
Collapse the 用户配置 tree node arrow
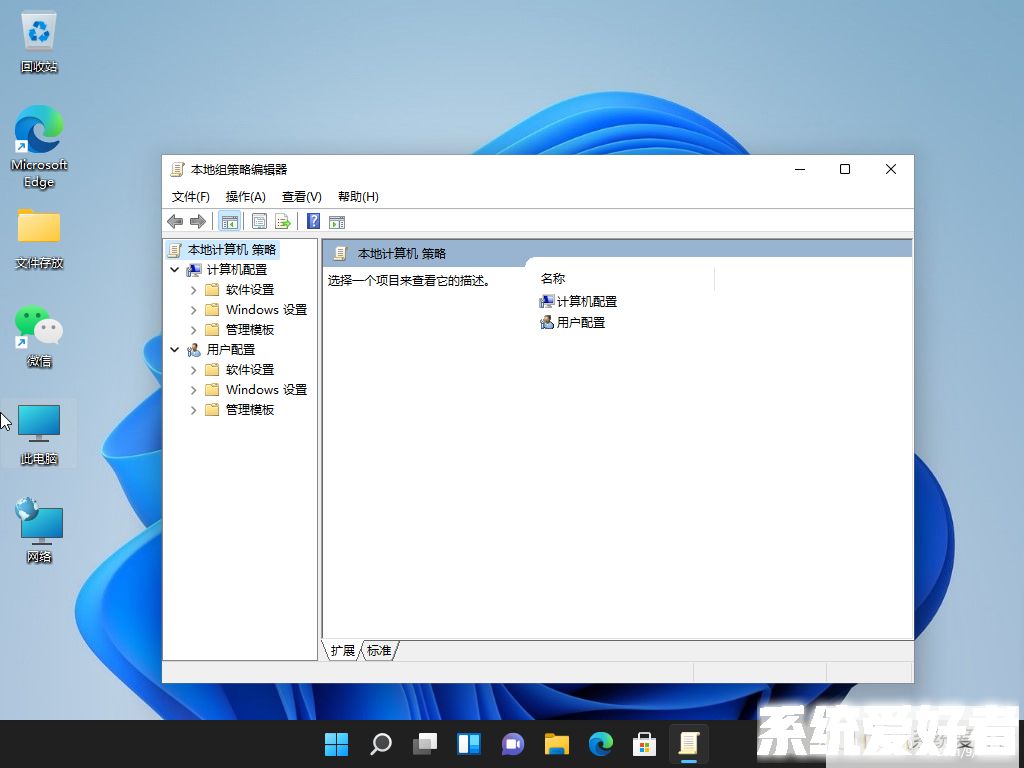point(175,350)
